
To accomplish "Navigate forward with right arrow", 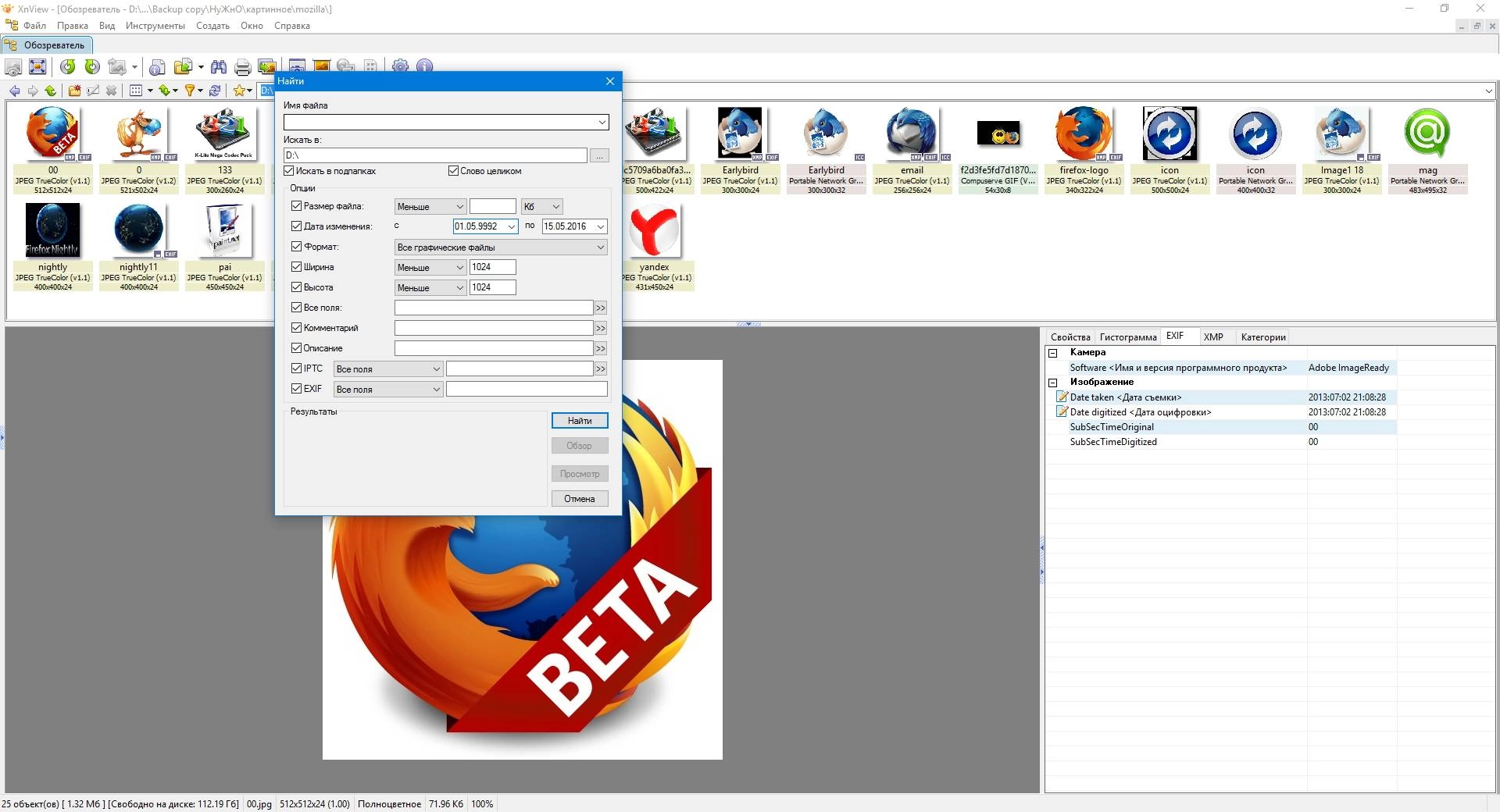I will click(x=33, y=91).
